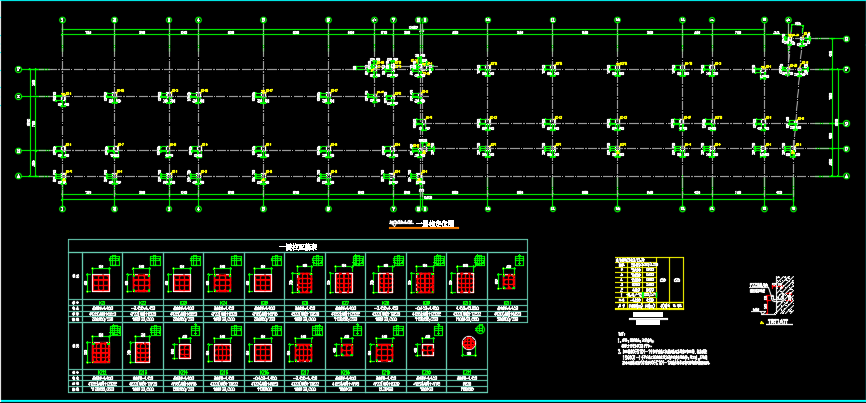Select the first column section in the schedule's bottom row
Screen dimensions: 866x403
(x=101, y=352)
